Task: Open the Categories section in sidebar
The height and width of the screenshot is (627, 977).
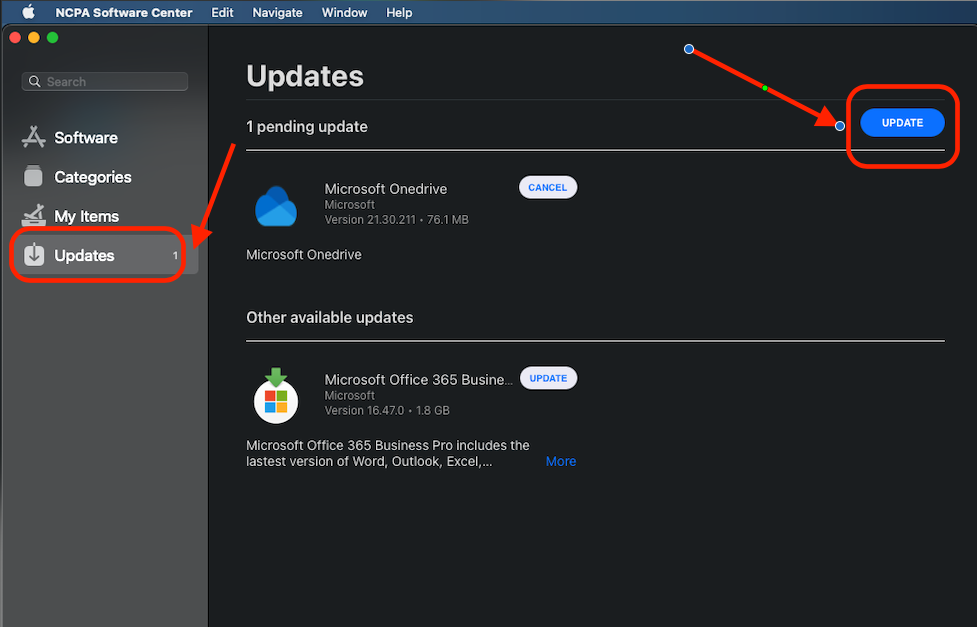Action: [92, 177]
